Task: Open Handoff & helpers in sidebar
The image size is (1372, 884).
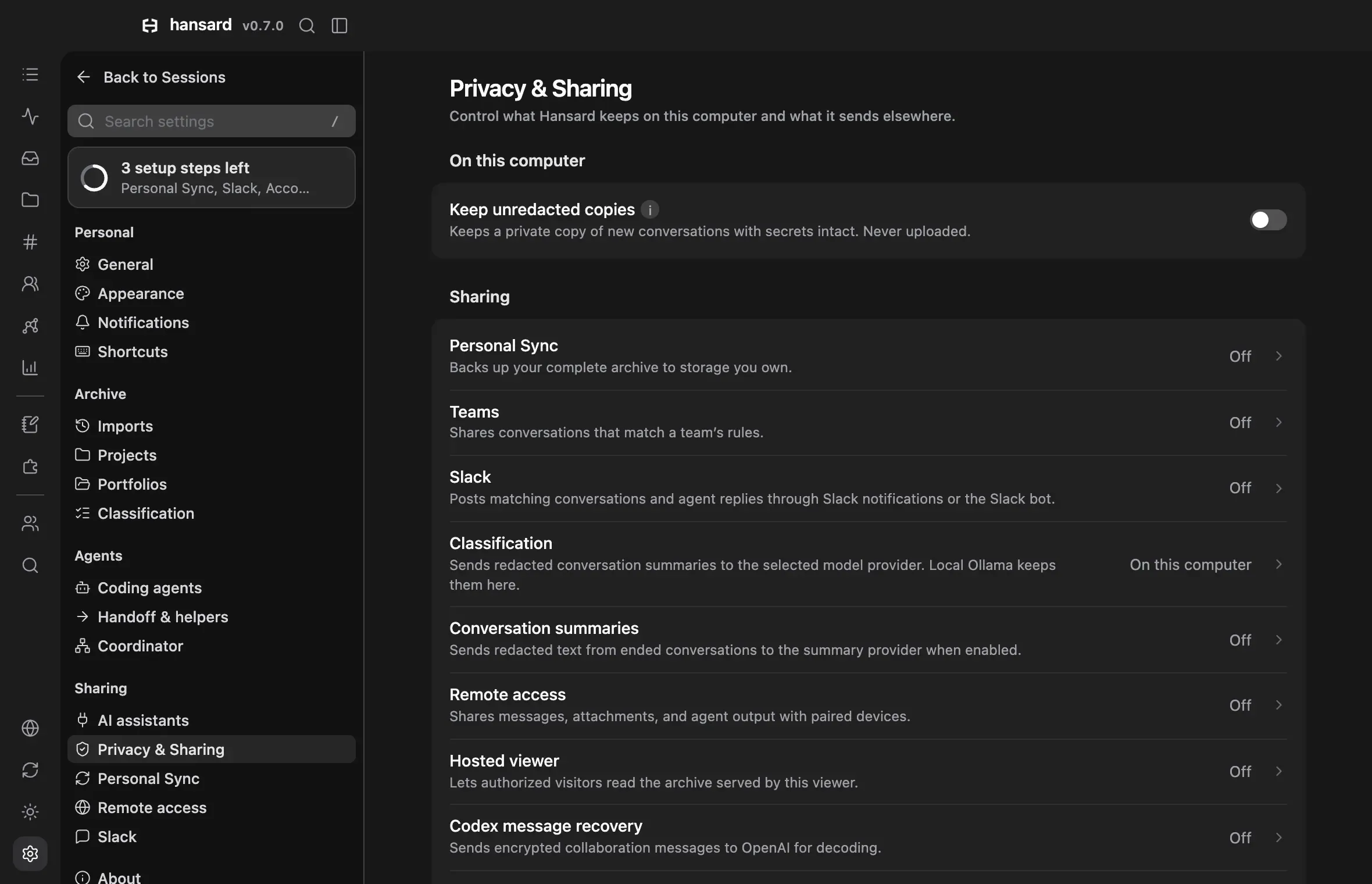Action: coord(212,617)
